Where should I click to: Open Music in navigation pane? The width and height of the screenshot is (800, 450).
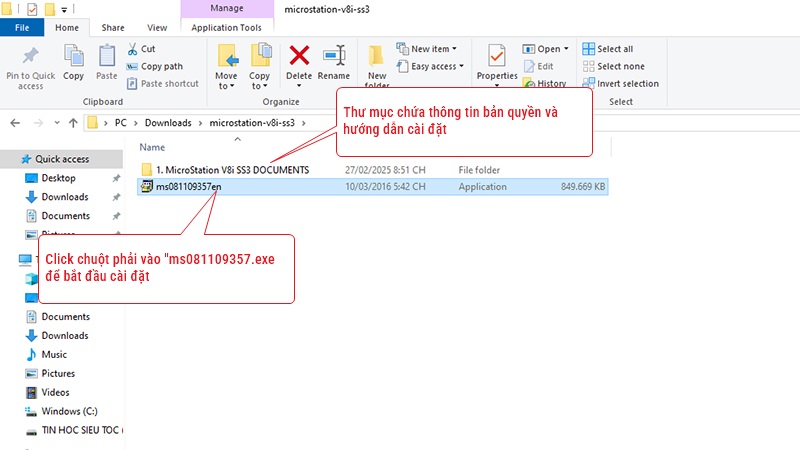click(x=54, y=355)
